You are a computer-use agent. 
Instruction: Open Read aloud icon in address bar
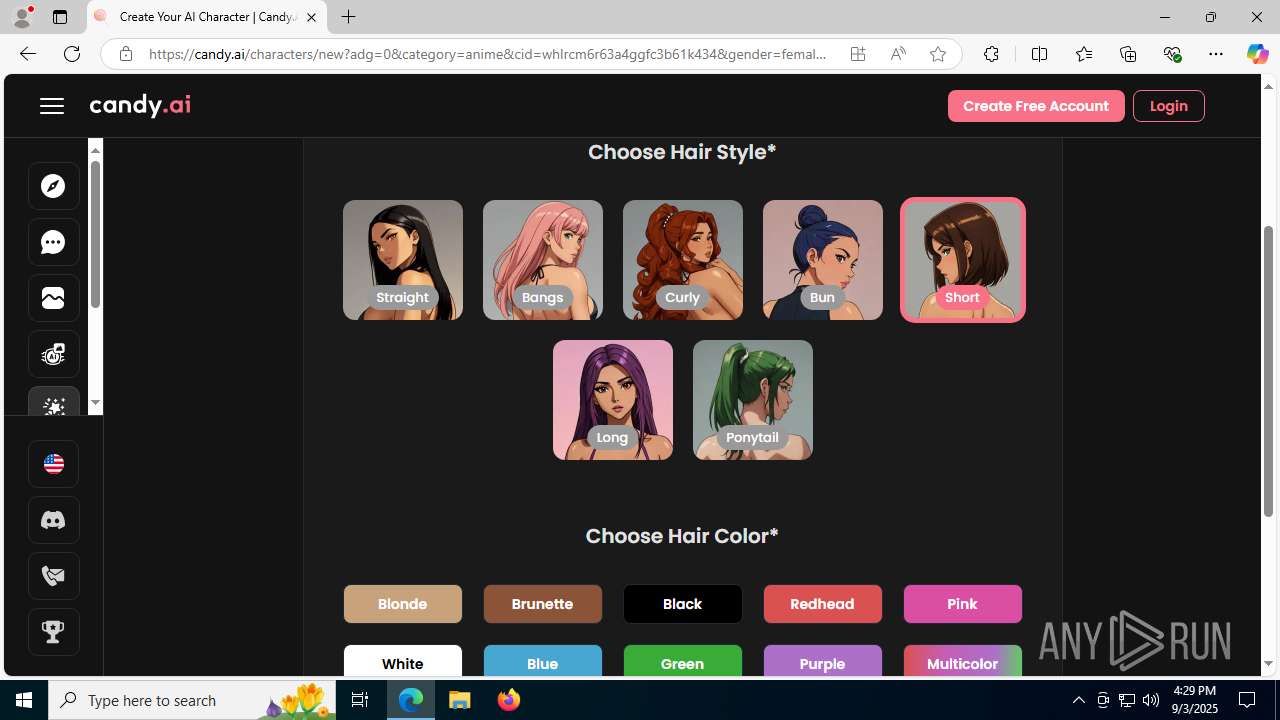coord(898,54)
